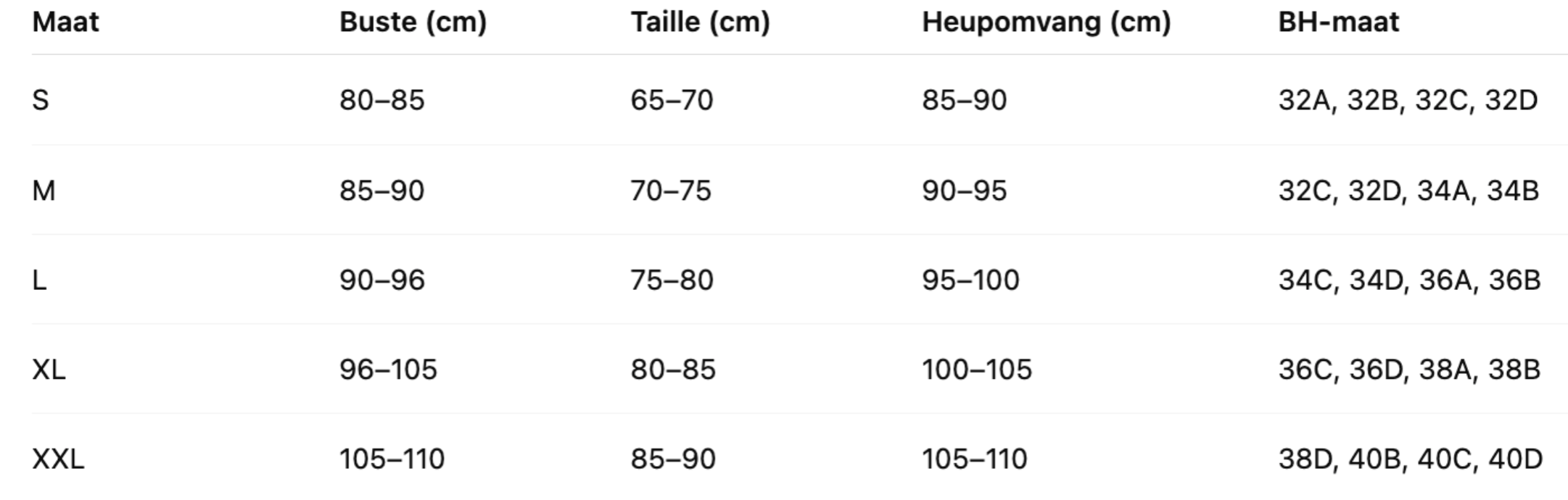The width and height of the screenshot is (1568, 500).
Task: Click the BH-maat column header
Action: coord(1338,22)
